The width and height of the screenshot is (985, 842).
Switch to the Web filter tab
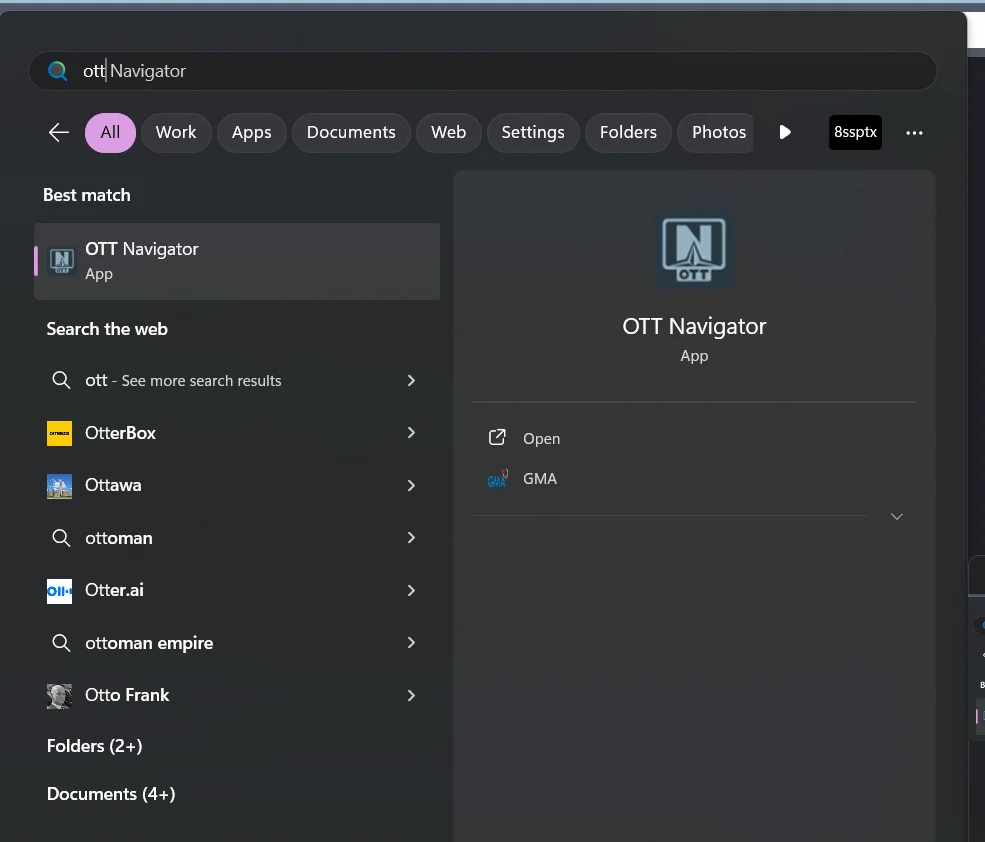449,133
